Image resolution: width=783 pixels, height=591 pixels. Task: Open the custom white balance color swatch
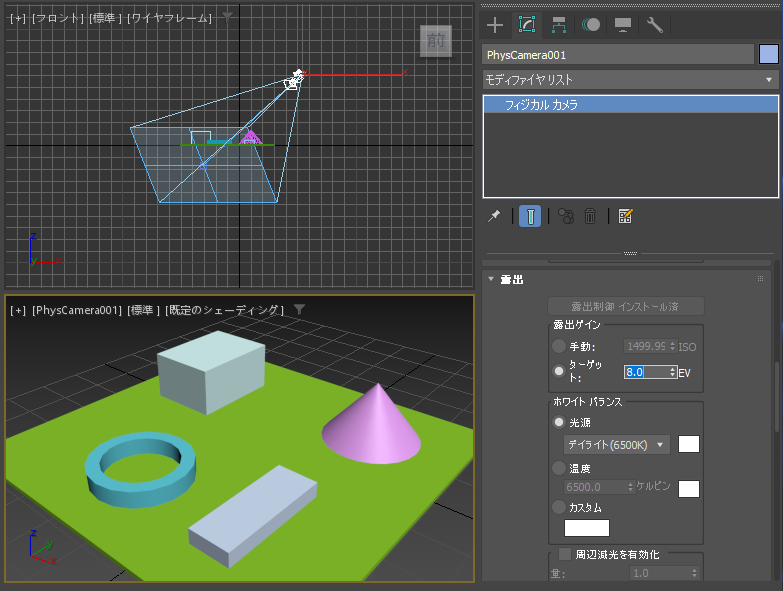click(587, 528)
